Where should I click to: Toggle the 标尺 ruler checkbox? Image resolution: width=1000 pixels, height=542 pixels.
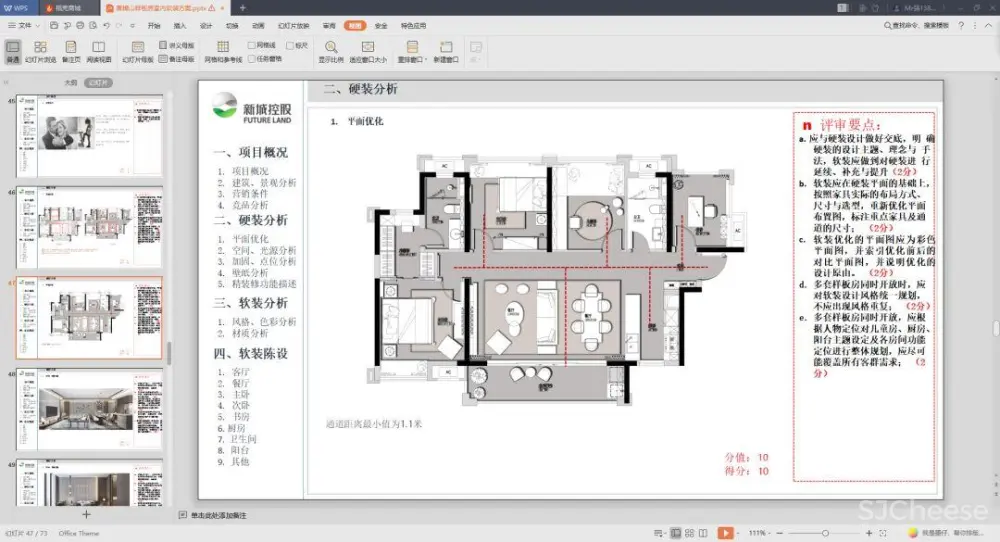(x=290, y=45)
